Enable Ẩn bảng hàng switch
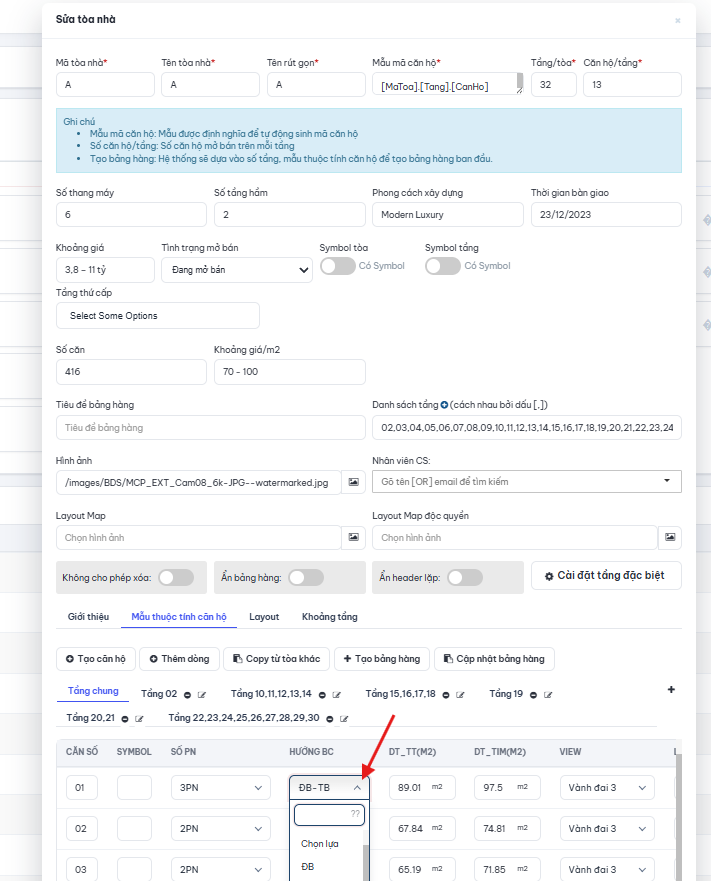The height and width of the screenshot is (881, 711). [306, 578]
